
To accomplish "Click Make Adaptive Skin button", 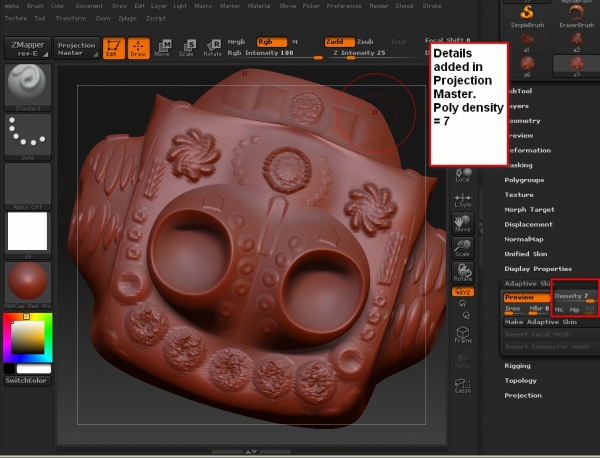I will (x=551, y=322).
